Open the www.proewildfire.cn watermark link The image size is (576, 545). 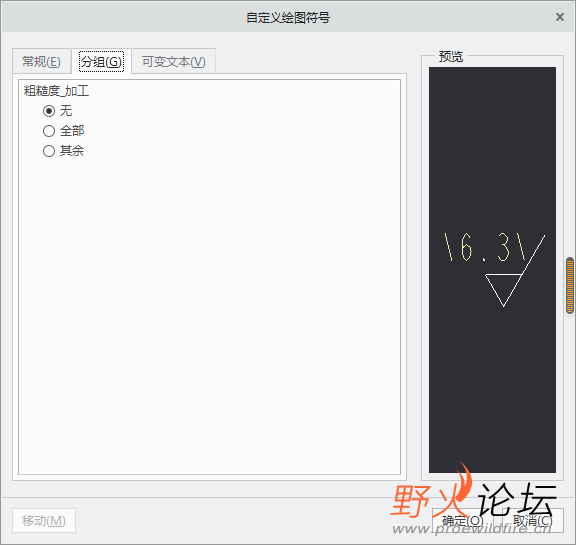tap(472, 529)
